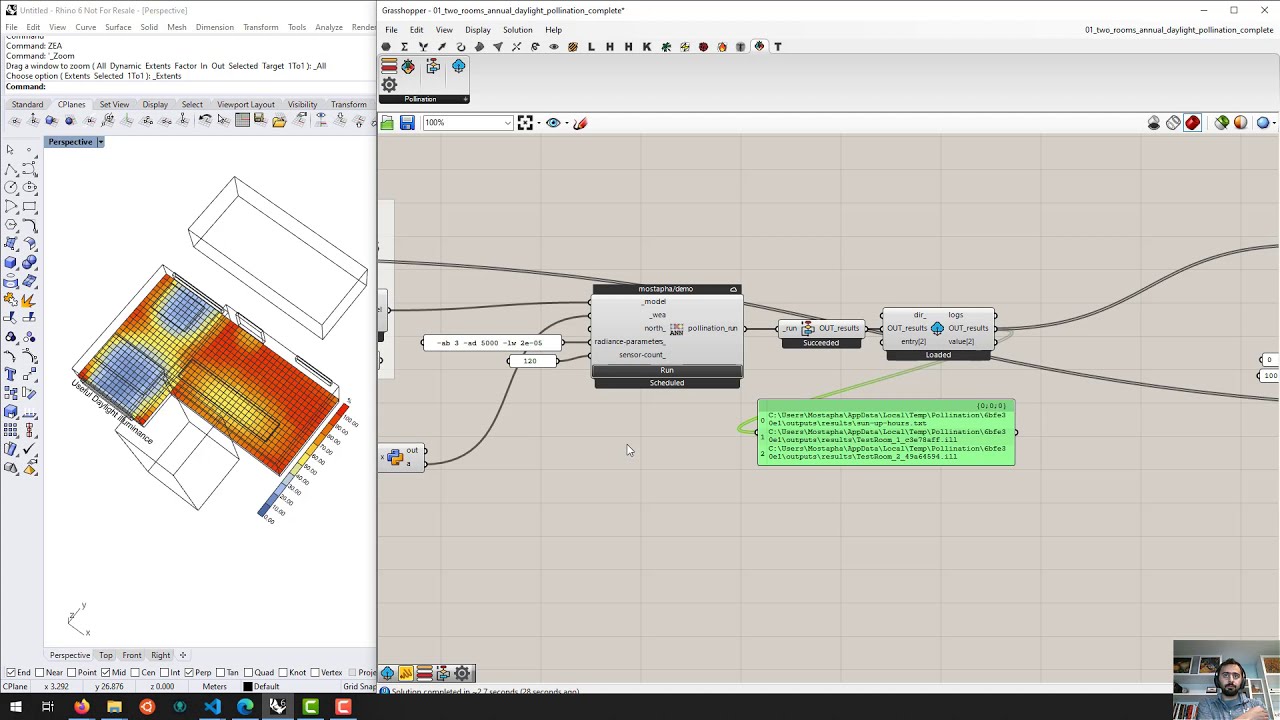Select the green results file paths panel
The height and width of the screenshot is (720, 1280).
(886, 433)
